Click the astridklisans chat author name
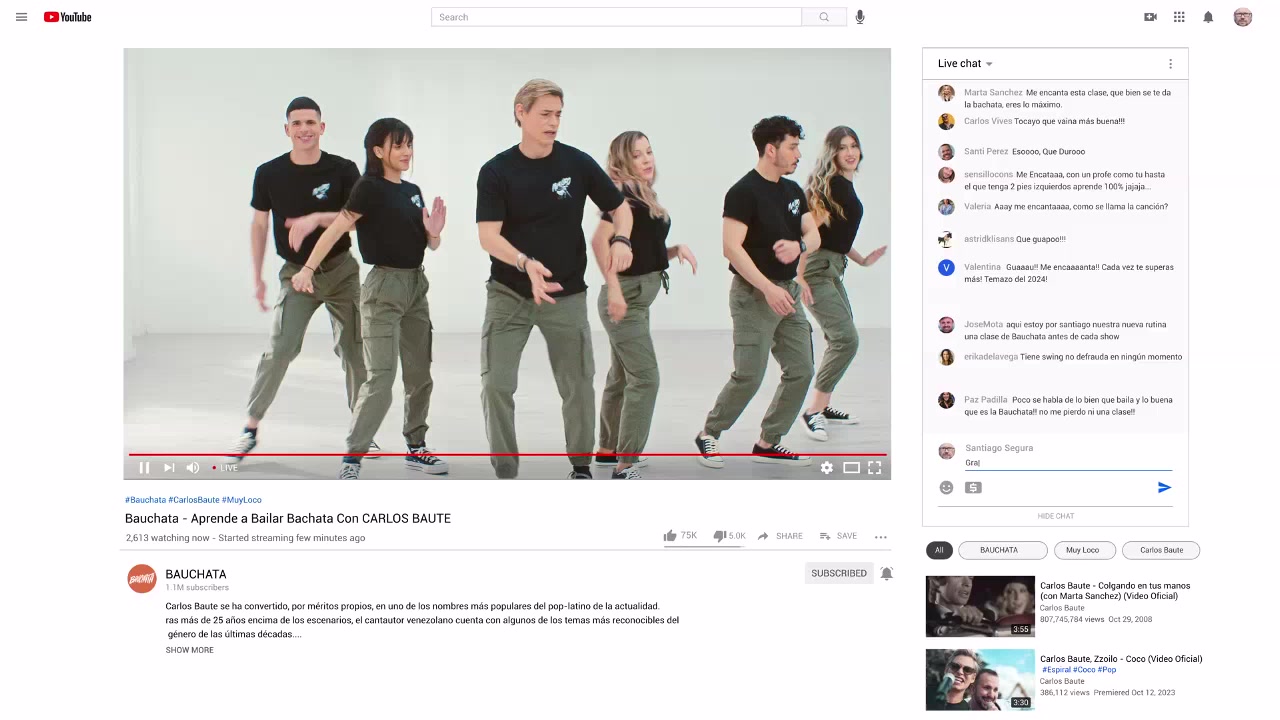The width and height of the screenshot is (1280, 720). (989, 240)
